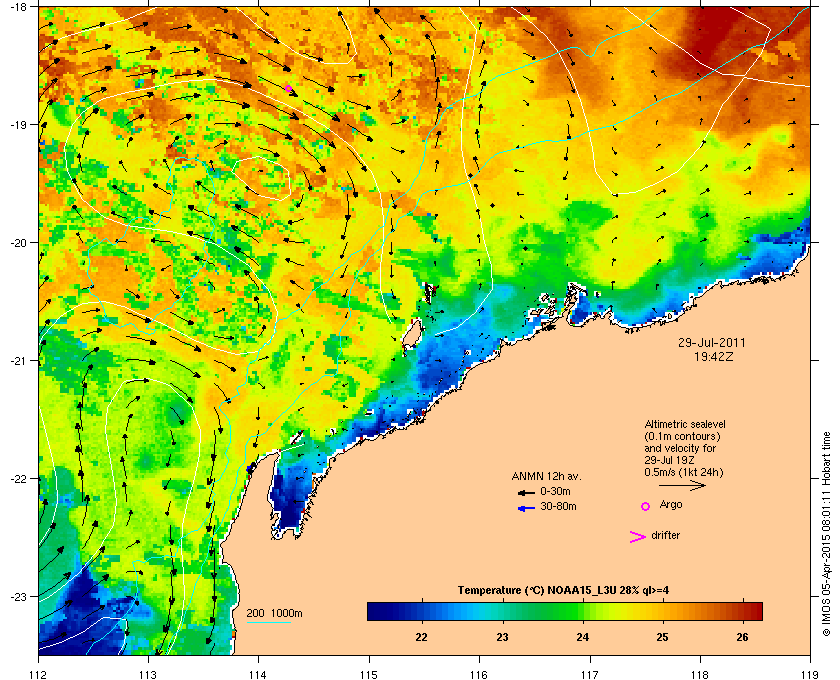Screen dimensions: 840x680
Task: Click the '0.5m/s (1kt 24h)' text
Action: click(x=684, y=473)
